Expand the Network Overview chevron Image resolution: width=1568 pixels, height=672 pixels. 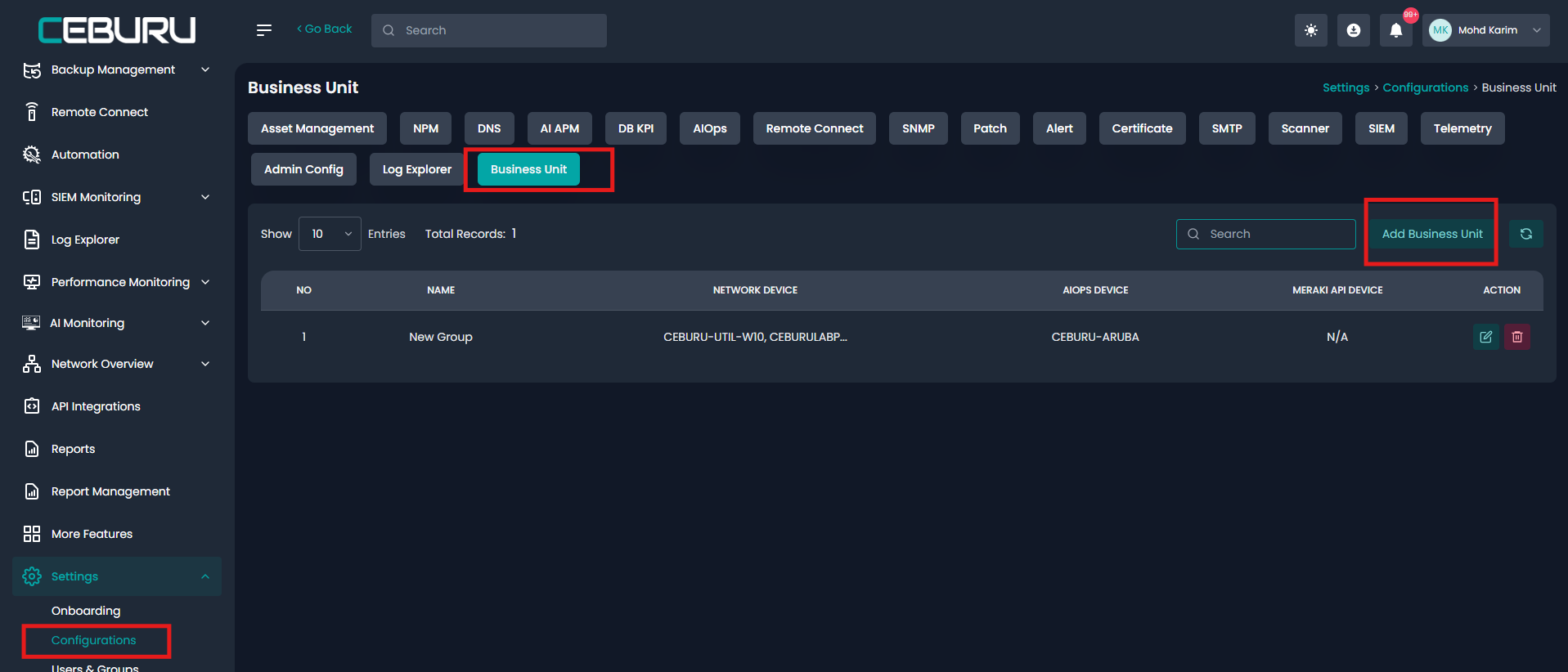205,364
